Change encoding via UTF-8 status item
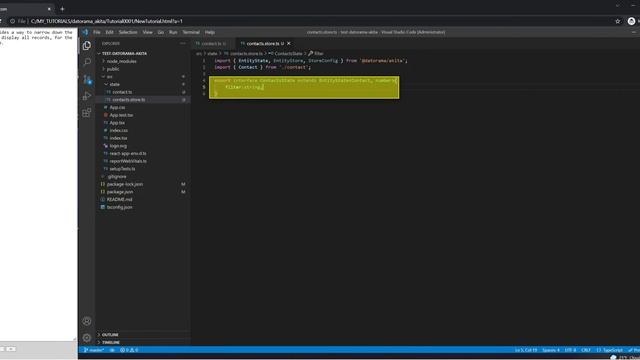 [570, 350]
